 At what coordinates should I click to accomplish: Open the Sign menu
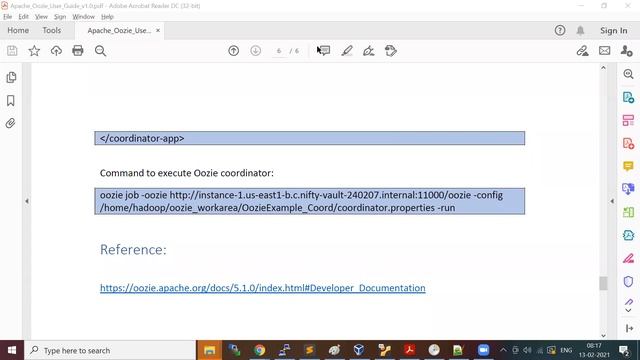(60, 17)
